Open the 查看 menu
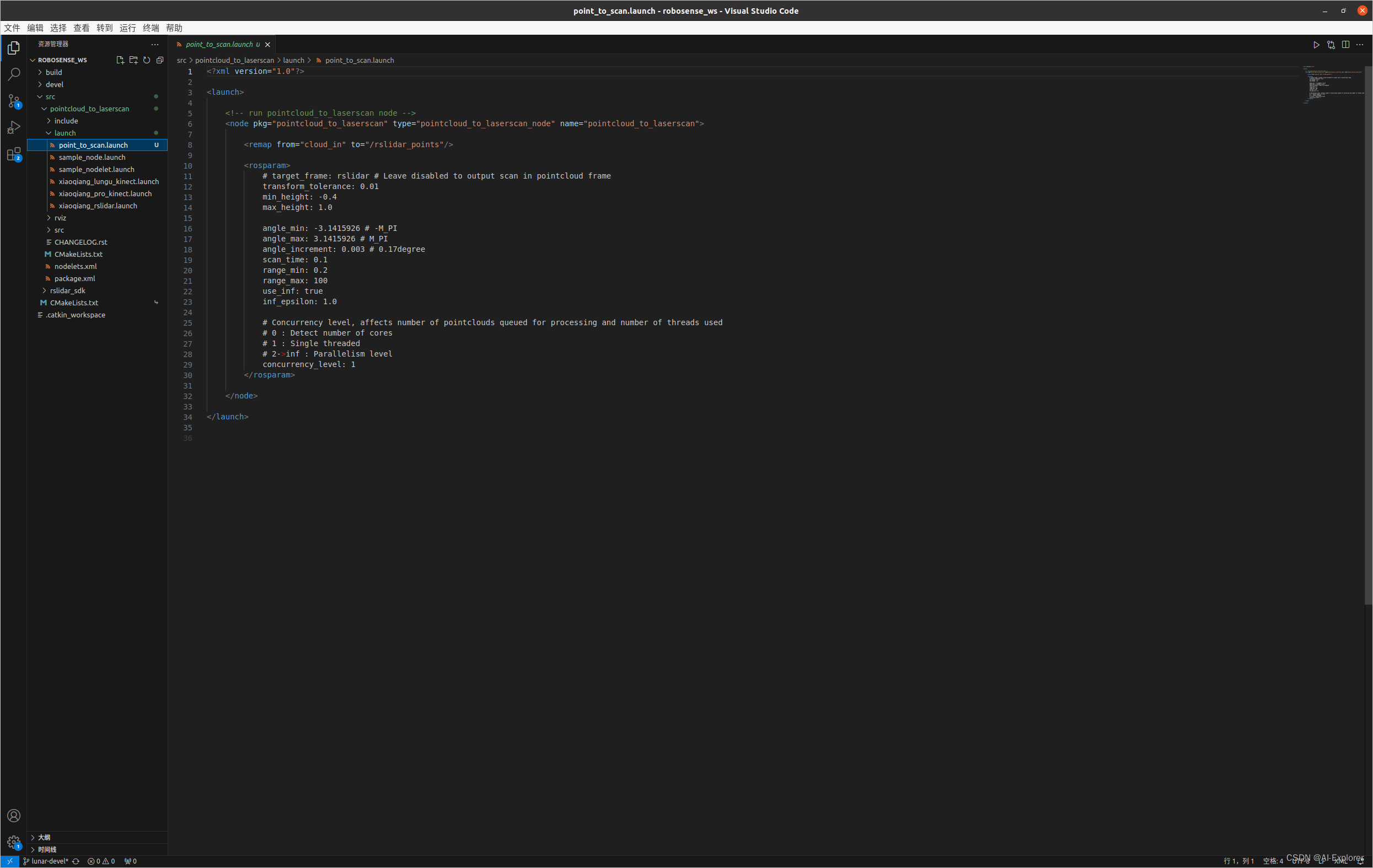Viewport: 1373px width, 868px height. pos(82,28)
